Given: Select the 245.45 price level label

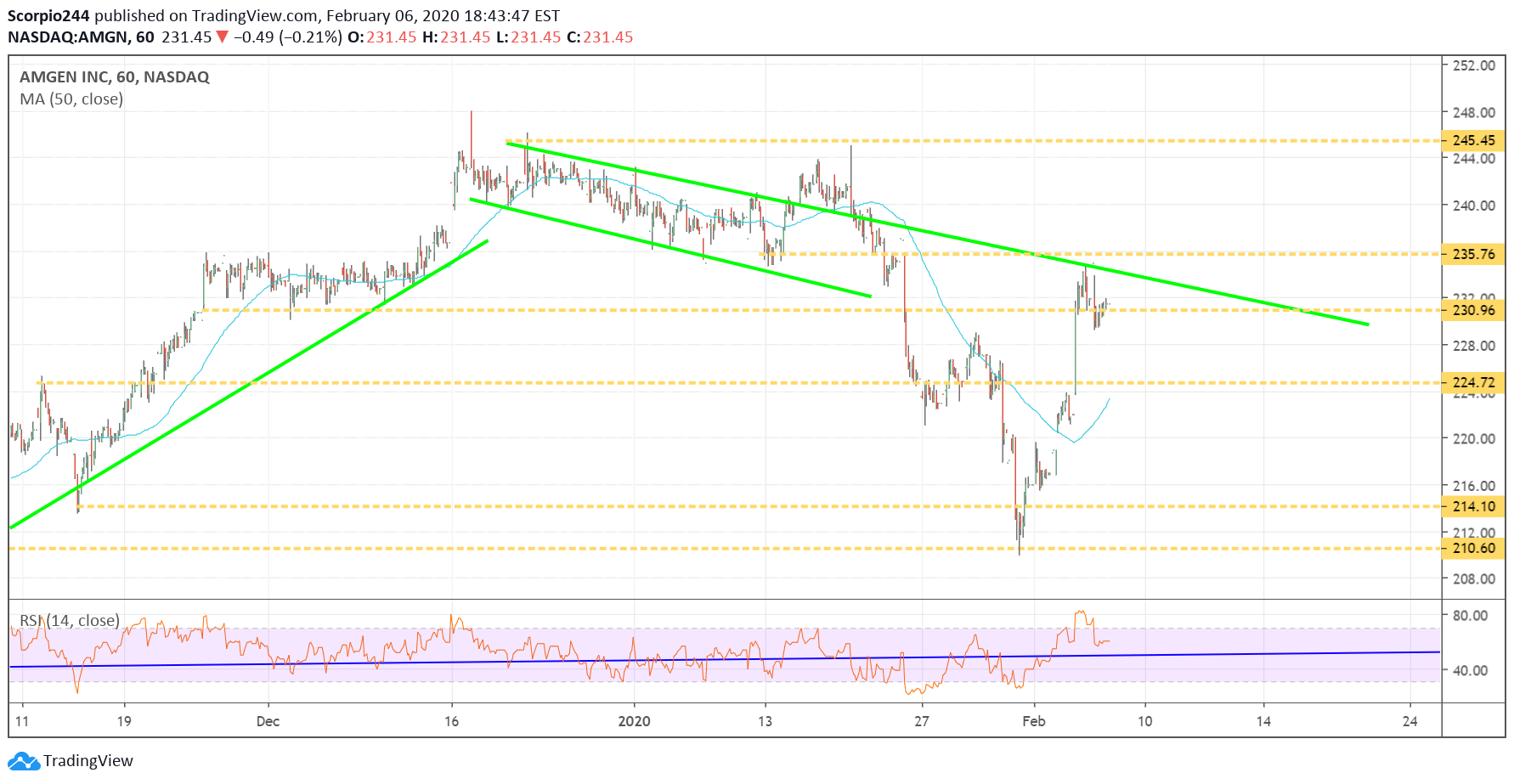Looking at the screenshot, I should click(x=1474, y=140).
